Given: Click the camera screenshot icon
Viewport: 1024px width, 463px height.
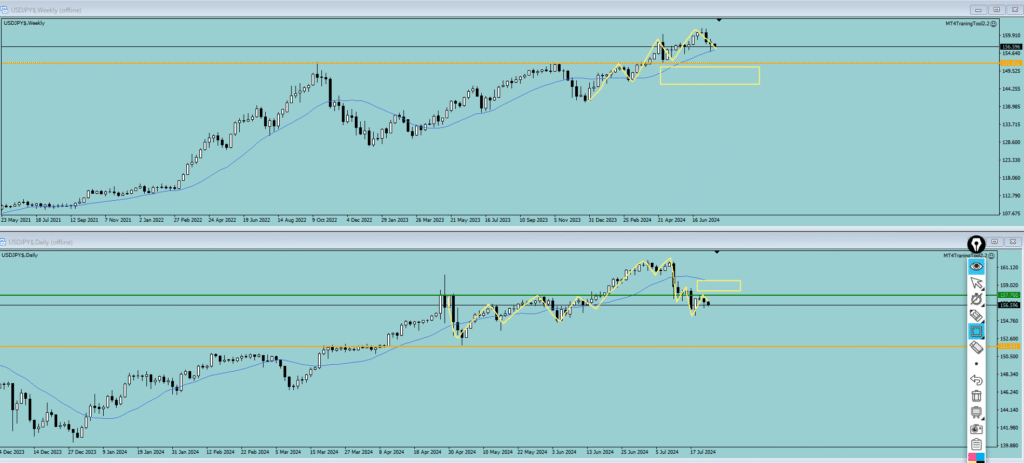Looking at the screenshot, I should tap(977, 428).
